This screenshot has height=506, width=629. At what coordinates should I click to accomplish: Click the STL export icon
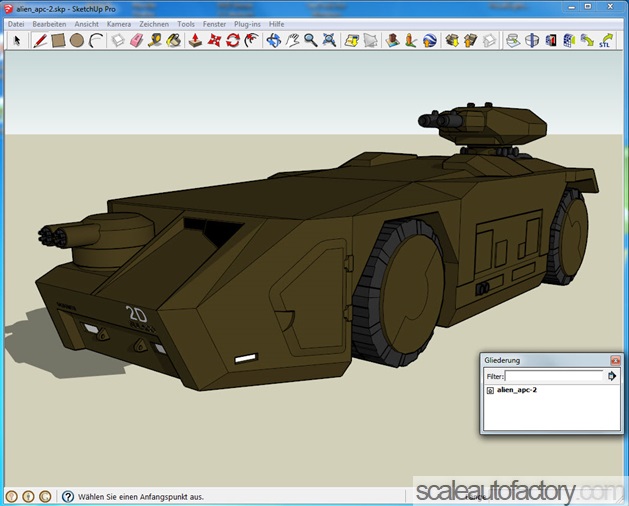click(606, 41)
